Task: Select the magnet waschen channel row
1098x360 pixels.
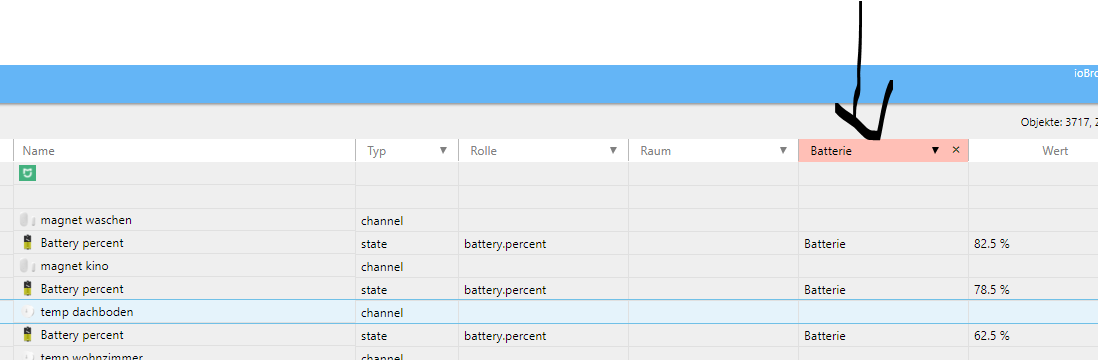Action: pos(549,220)
